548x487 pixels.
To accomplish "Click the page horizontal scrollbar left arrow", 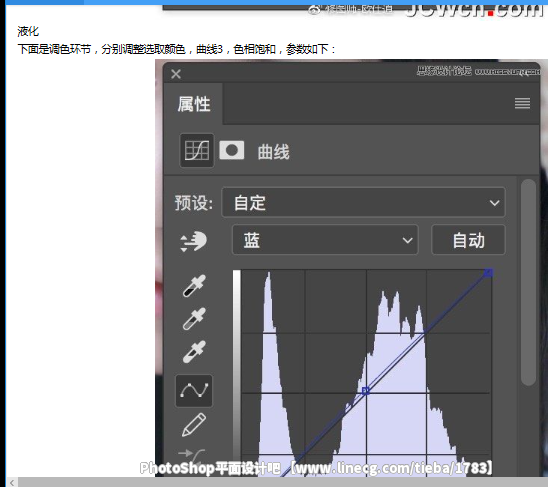I will tap(12, 482).
